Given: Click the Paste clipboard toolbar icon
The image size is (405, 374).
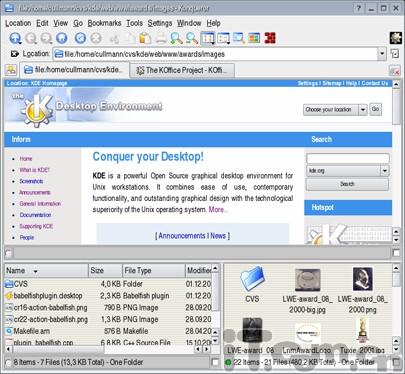Looking at the screenshot, I should [x=145, y=38].
